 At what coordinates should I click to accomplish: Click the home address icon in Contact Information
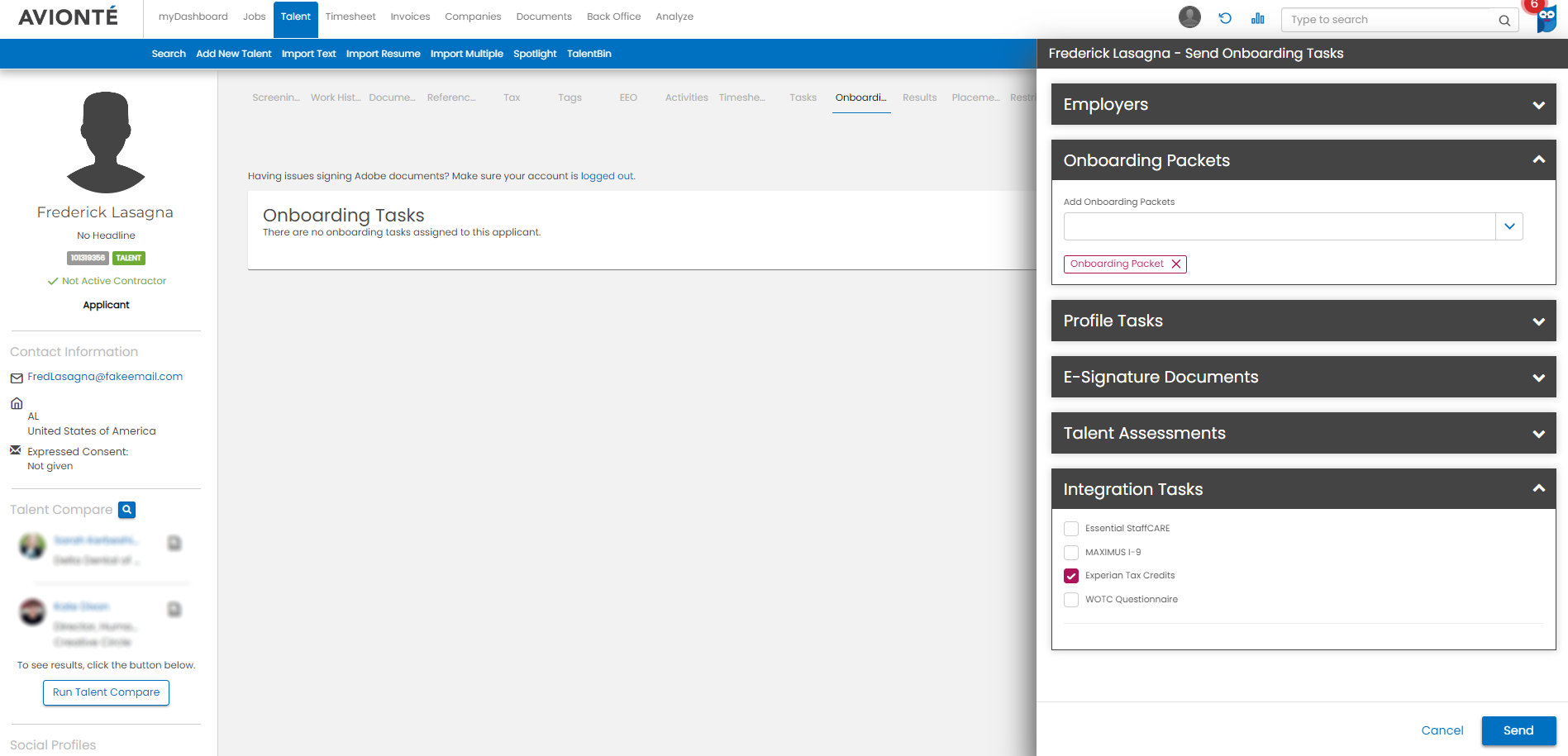[17, 403]
